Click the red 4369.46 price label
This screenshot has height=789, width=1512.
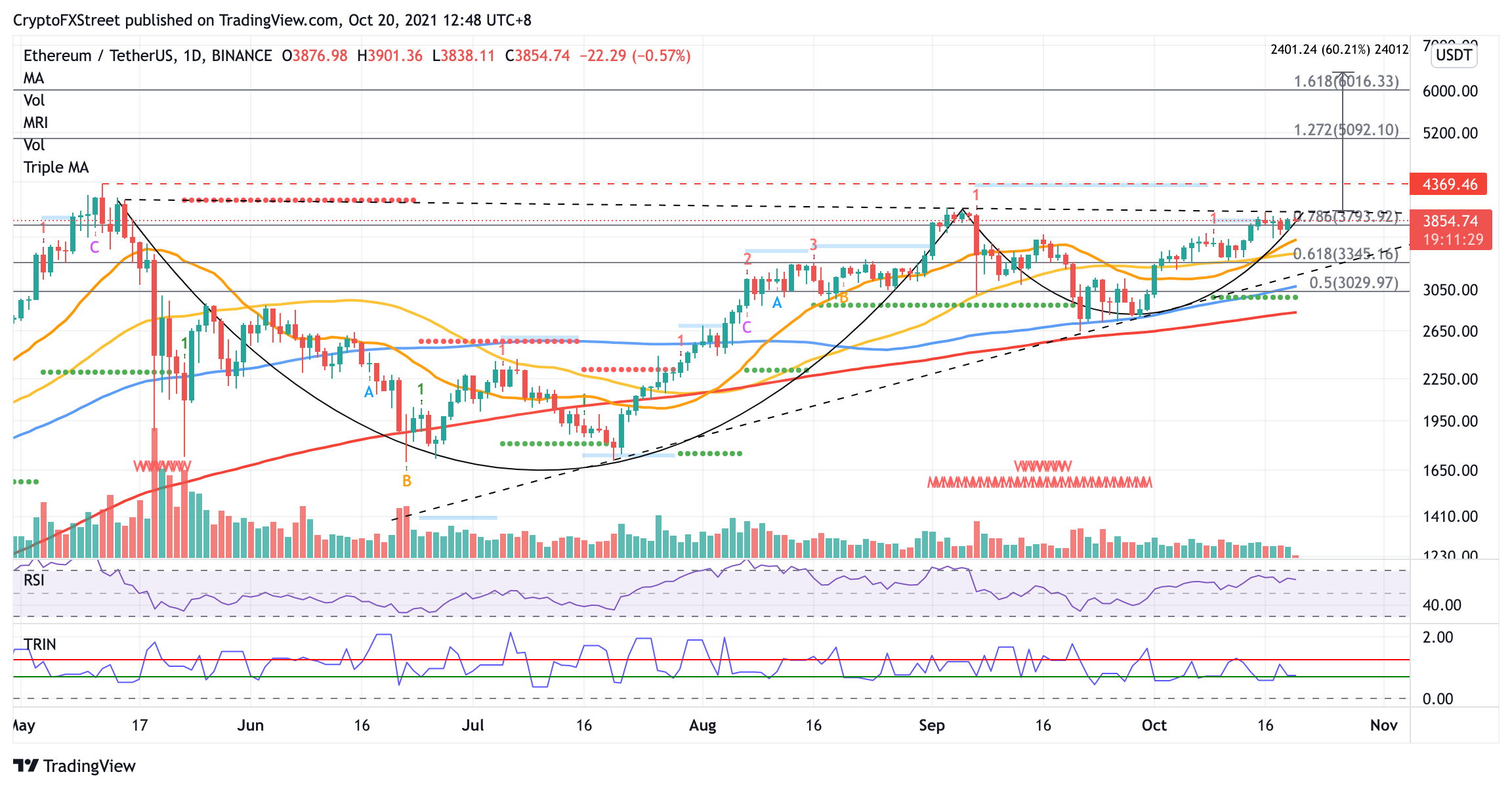[x=1449, y=184]
